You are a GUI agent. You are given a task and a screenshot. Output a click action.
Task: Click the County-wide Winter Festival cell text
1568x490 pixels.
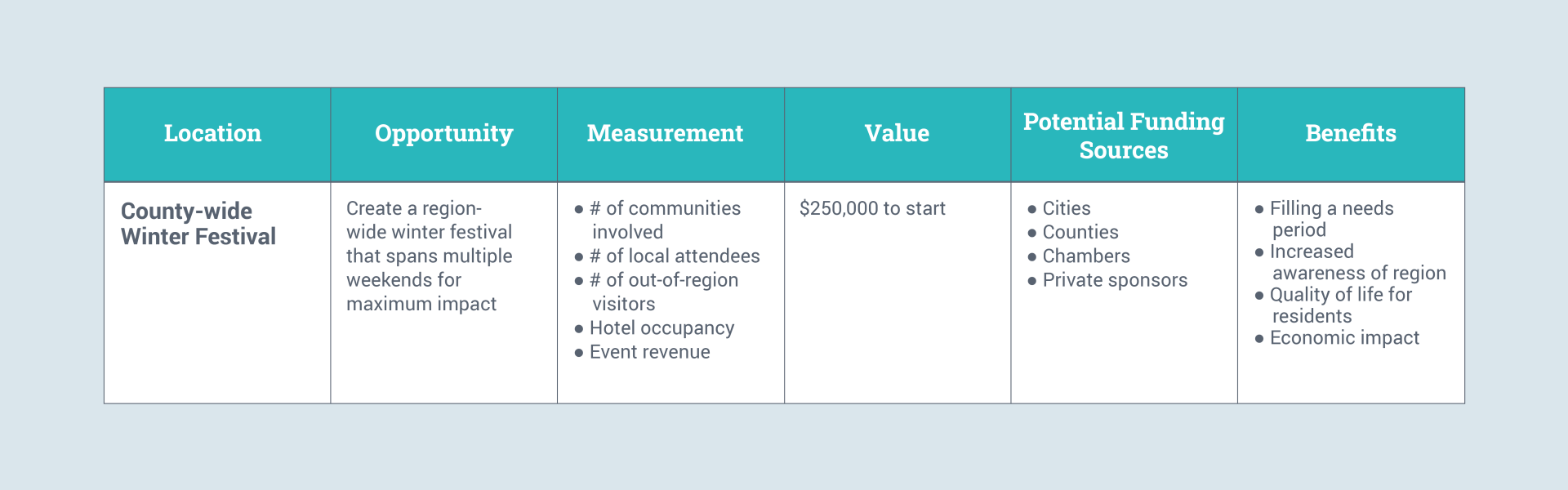198,224
